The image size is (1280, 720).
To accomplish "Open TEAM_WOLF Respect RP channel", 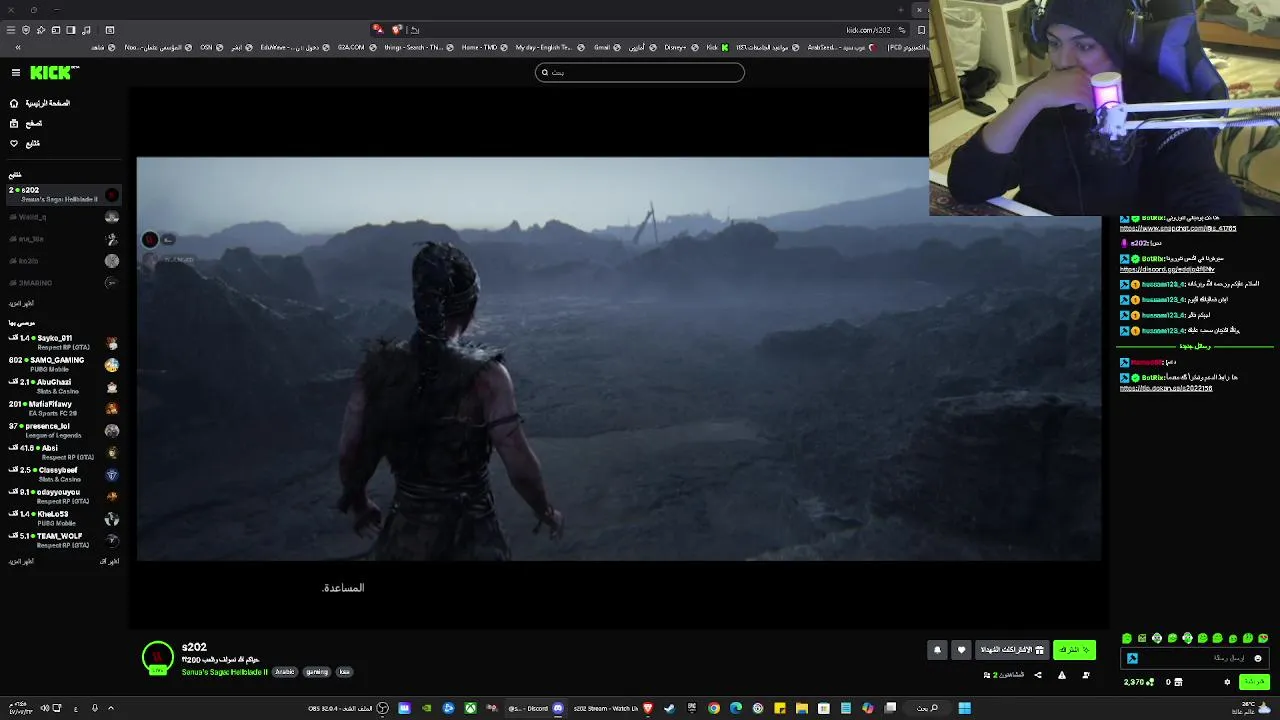I will [64, 540].
